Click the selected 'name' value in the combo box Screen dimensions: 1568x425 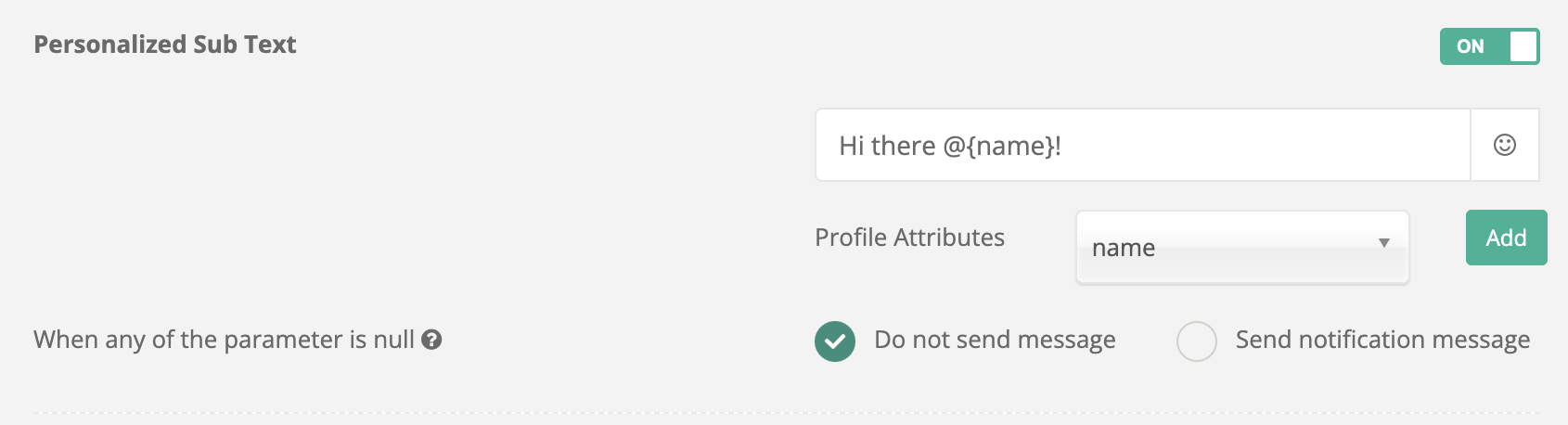pyautogui.click(x=1124, y=248)
